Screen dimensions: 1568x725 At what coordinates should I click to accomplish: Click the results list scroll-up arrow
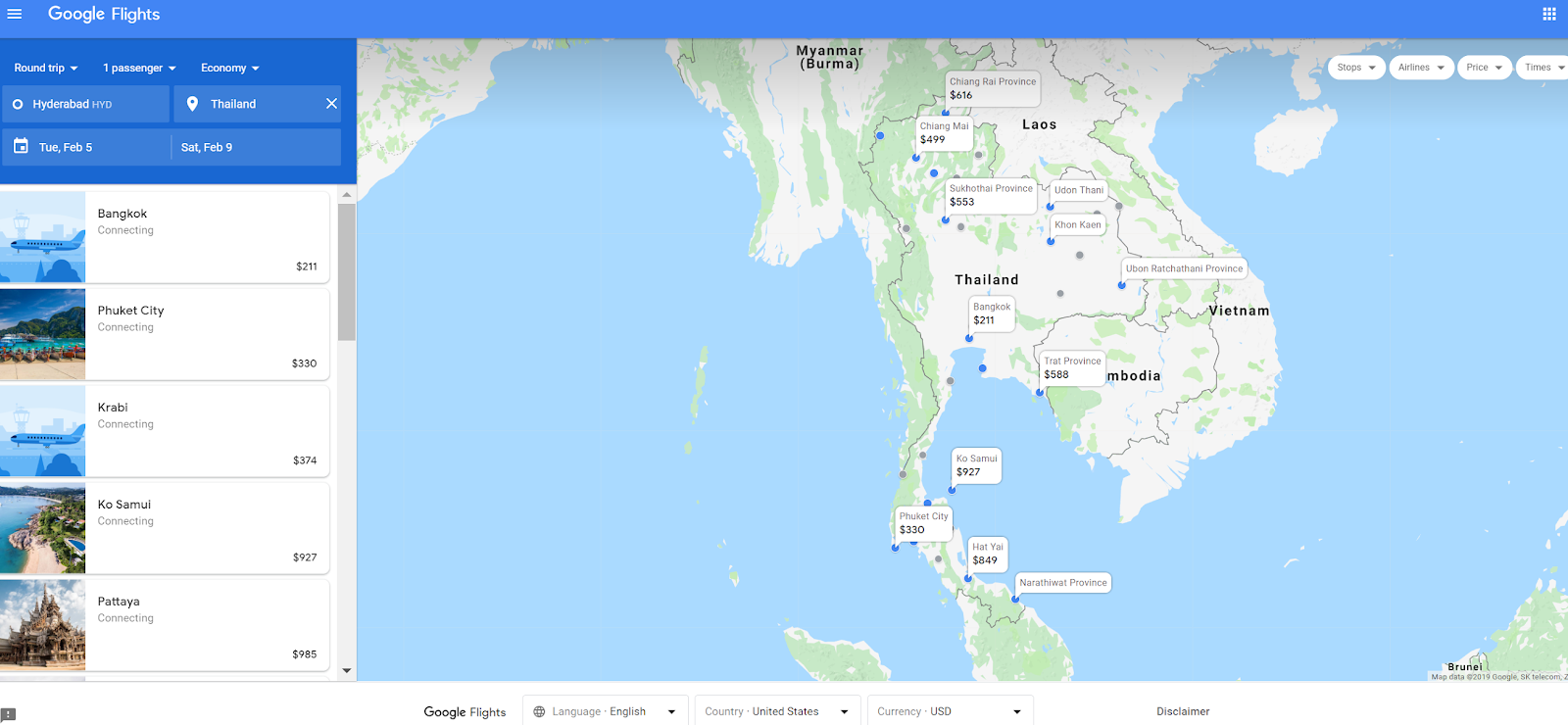pos(347,195)
